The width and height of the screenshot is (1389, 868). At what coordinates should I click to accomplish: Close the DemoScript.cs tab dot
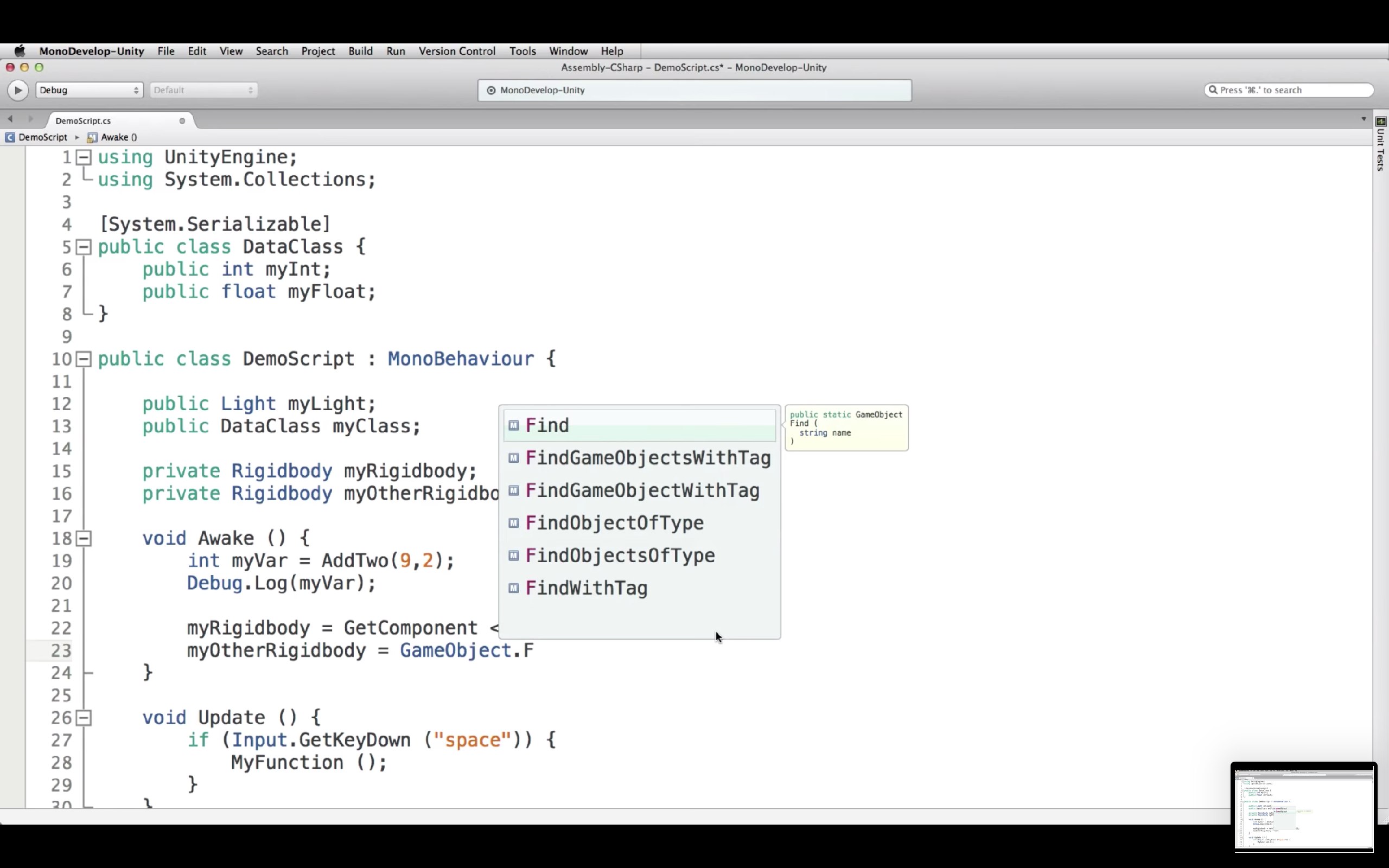click(x=182, y=120)
